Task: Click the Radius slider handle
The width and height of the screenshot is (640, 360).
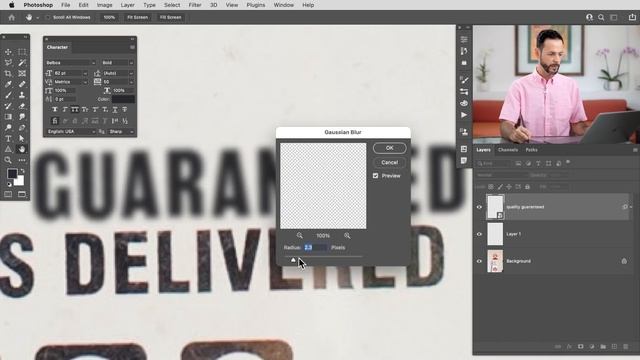Action: click(293, 260)
